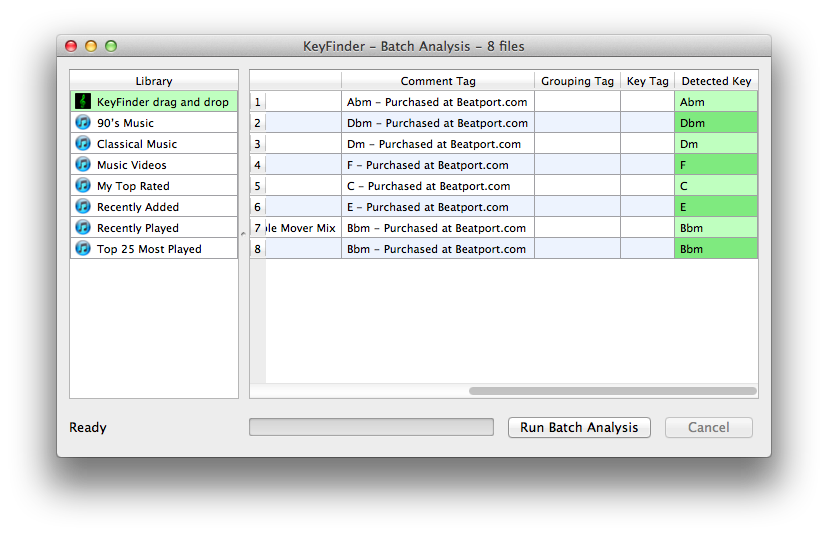
Task: Click the batch analysis progress bar
Action: (371, 427)
